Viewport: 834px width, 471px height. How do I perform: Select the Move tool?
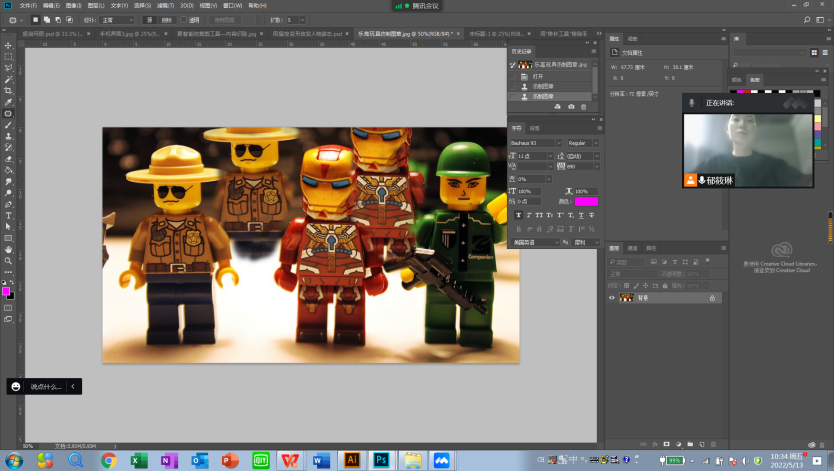coord(8,45)
